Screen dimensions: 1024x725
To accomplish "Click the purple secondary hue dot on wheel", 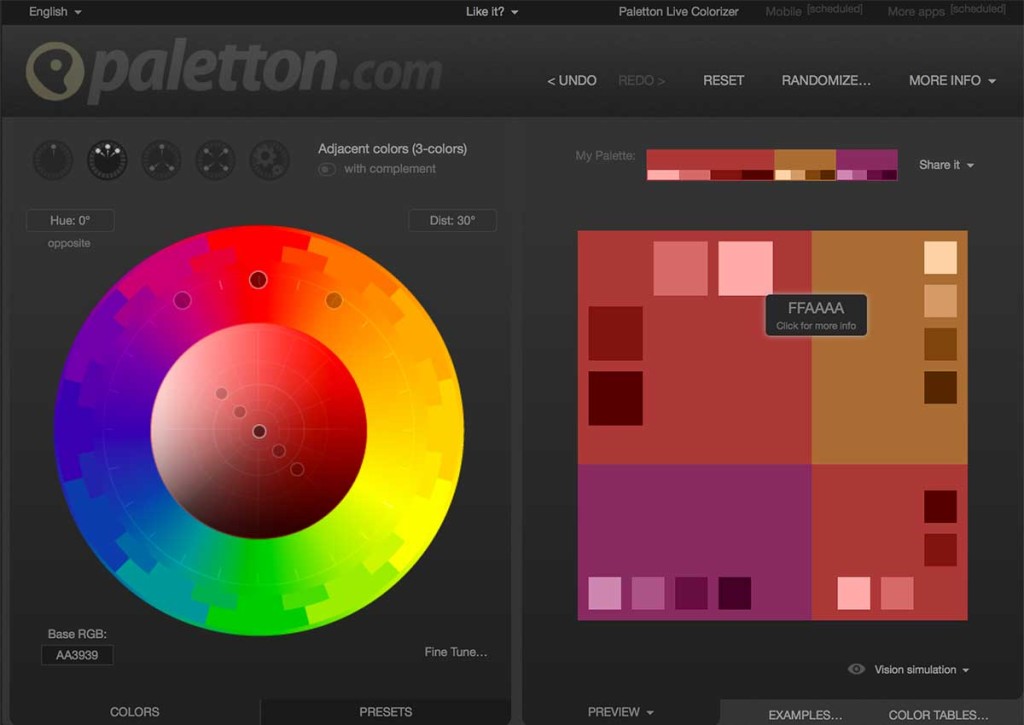I will coord(182,300).
